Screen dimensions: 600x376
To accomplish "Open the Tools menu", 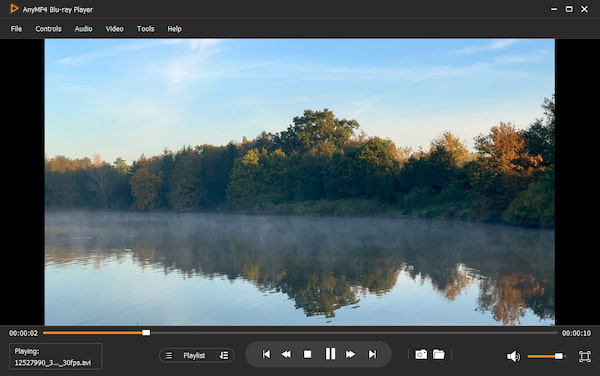I will tap(145, 29).
